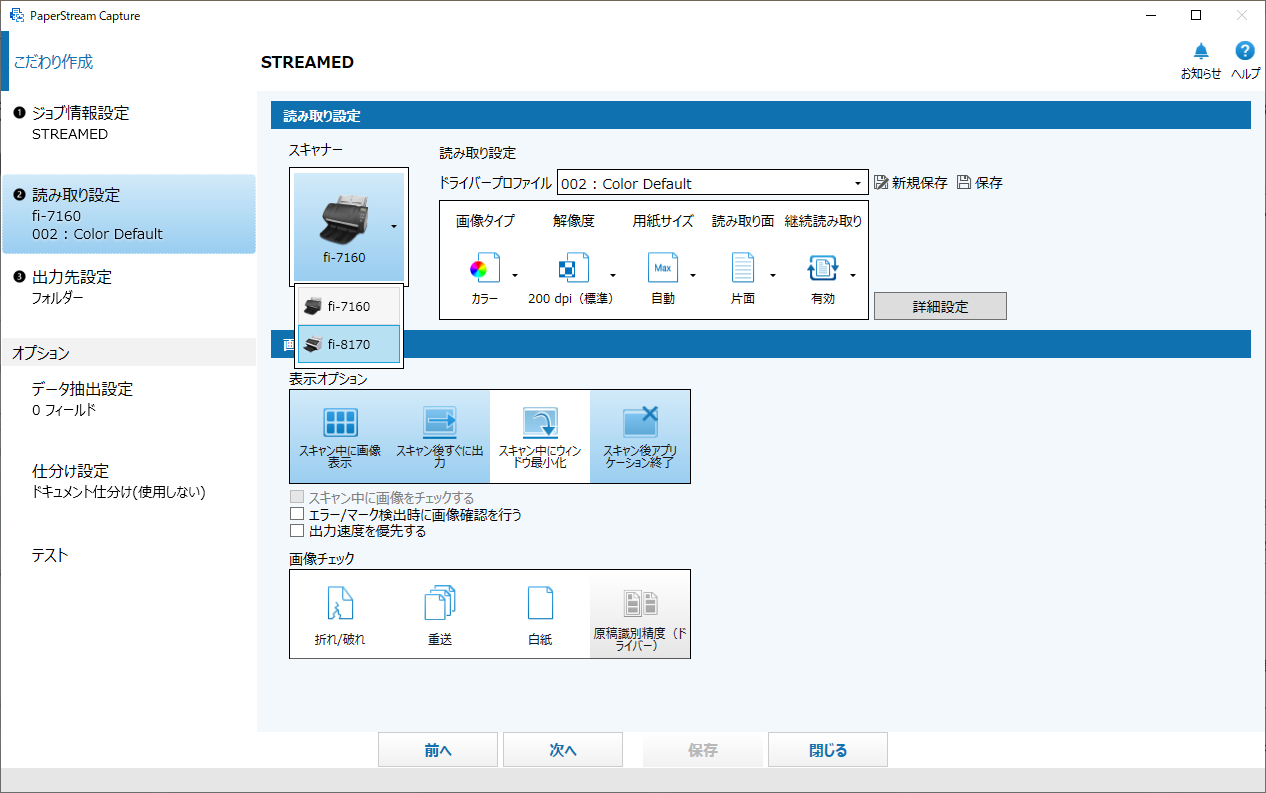Click the 表示オプション label
This screenshot has width=1266, height=793.
328,379
